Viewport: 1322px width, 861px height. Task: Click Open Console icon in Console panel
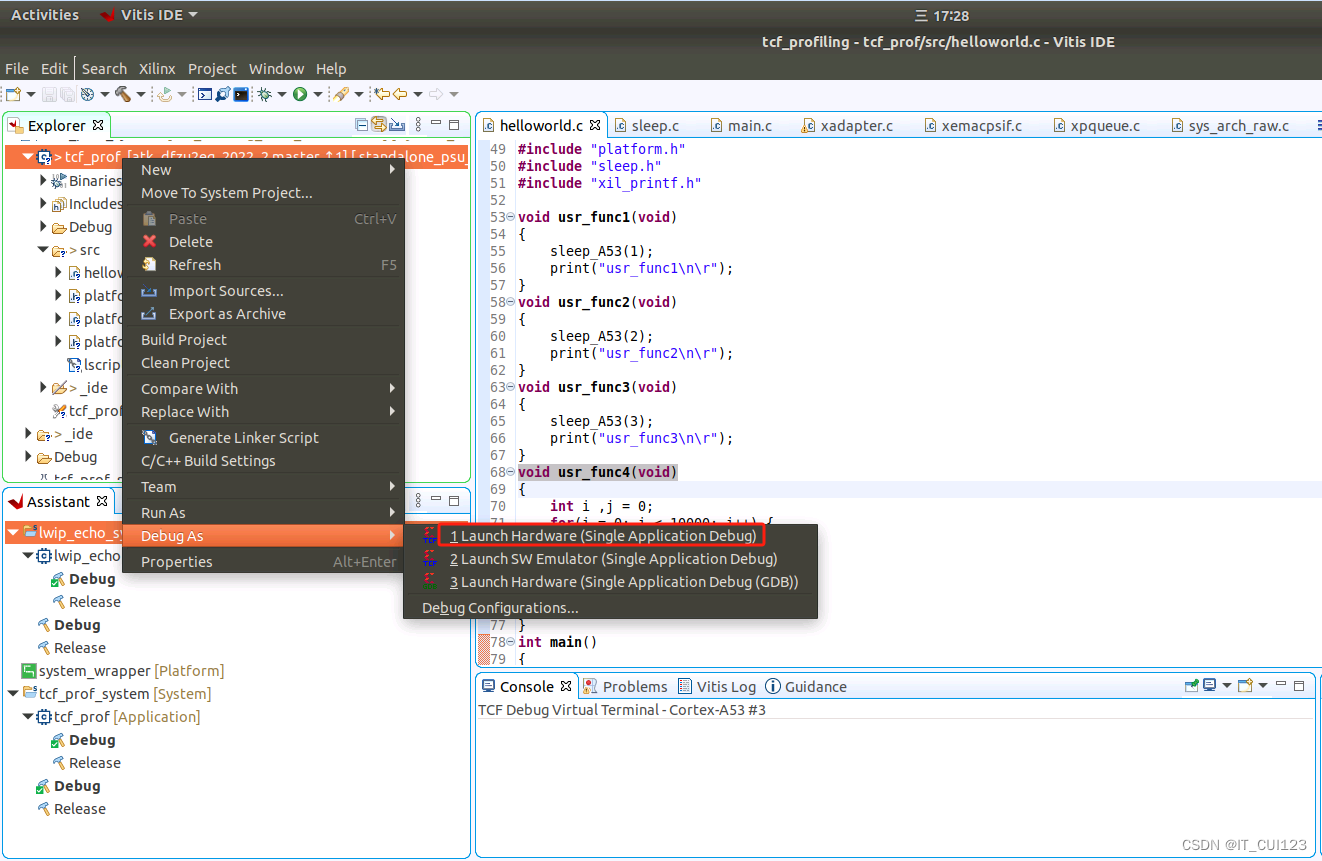coord(1245,686)
